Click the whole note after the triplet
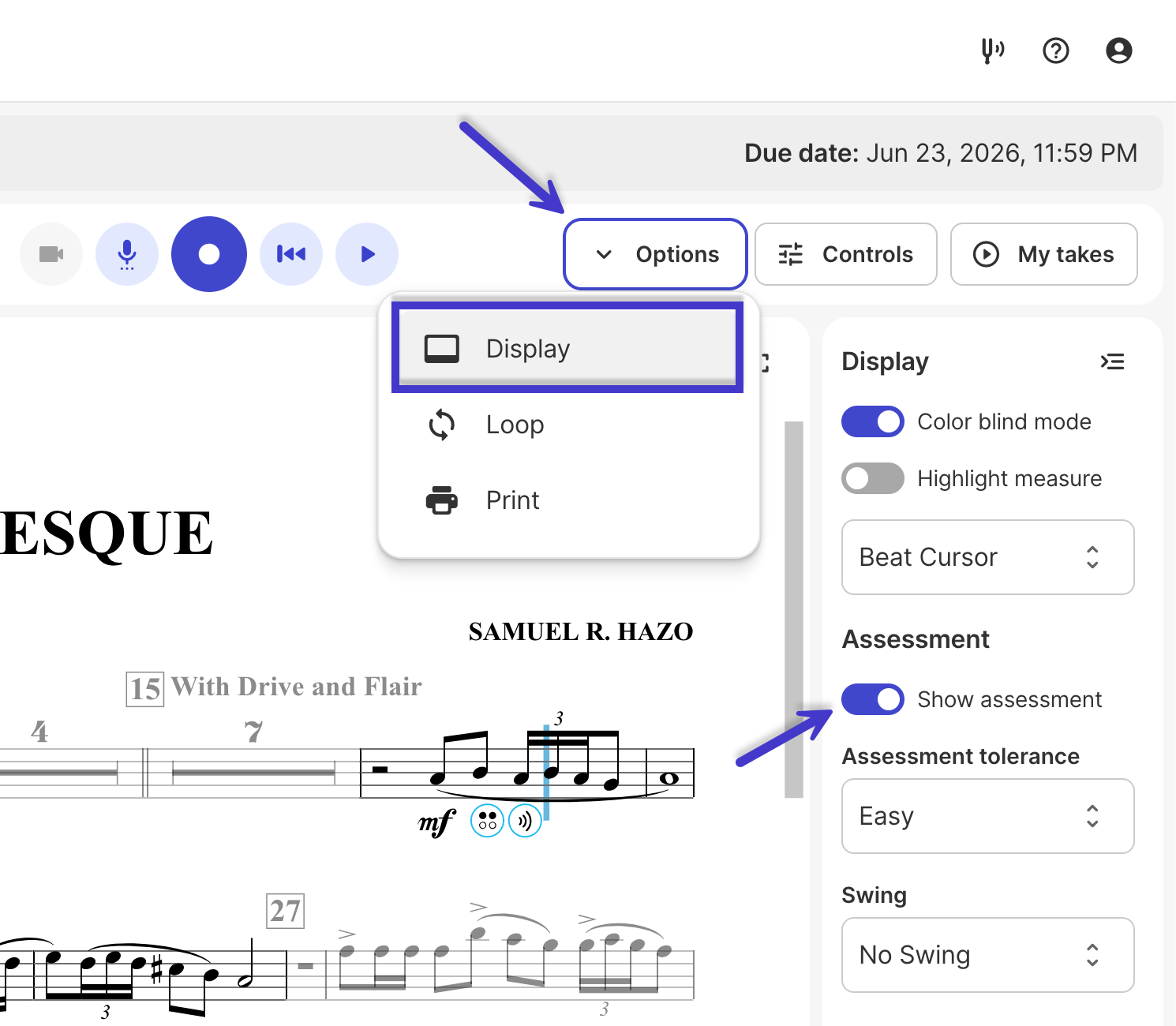 pos(669,779)
